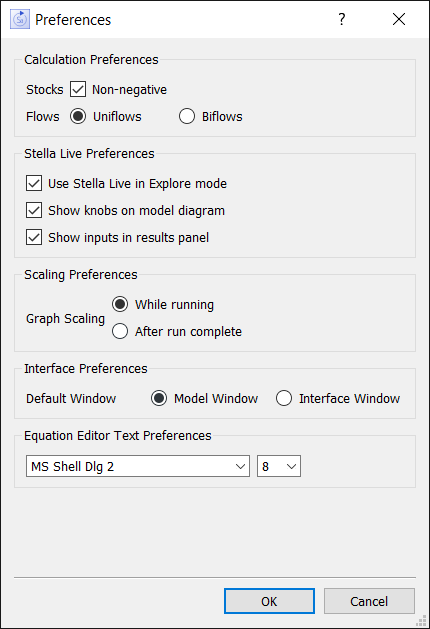
Task: Uncheck Non-negative stocks checkbox
Action: click(x=78, y=89)
